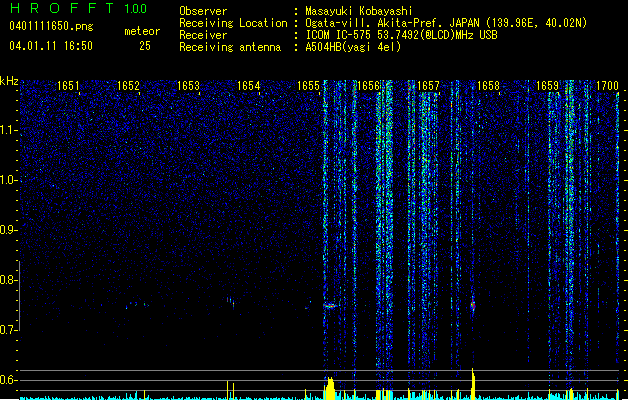Click the Receiving antenna label
The image size is (629, 400).
230,47
